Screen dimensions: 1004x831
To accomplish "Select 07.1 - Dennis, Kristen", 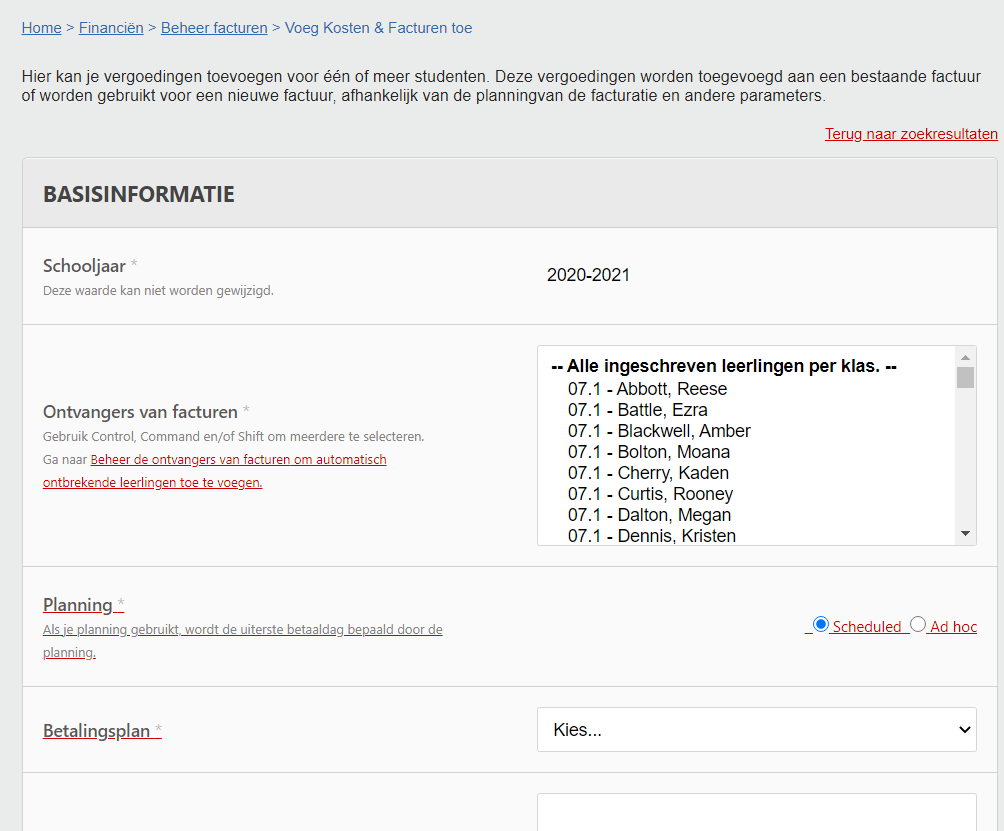I will [x=652, y=536].
